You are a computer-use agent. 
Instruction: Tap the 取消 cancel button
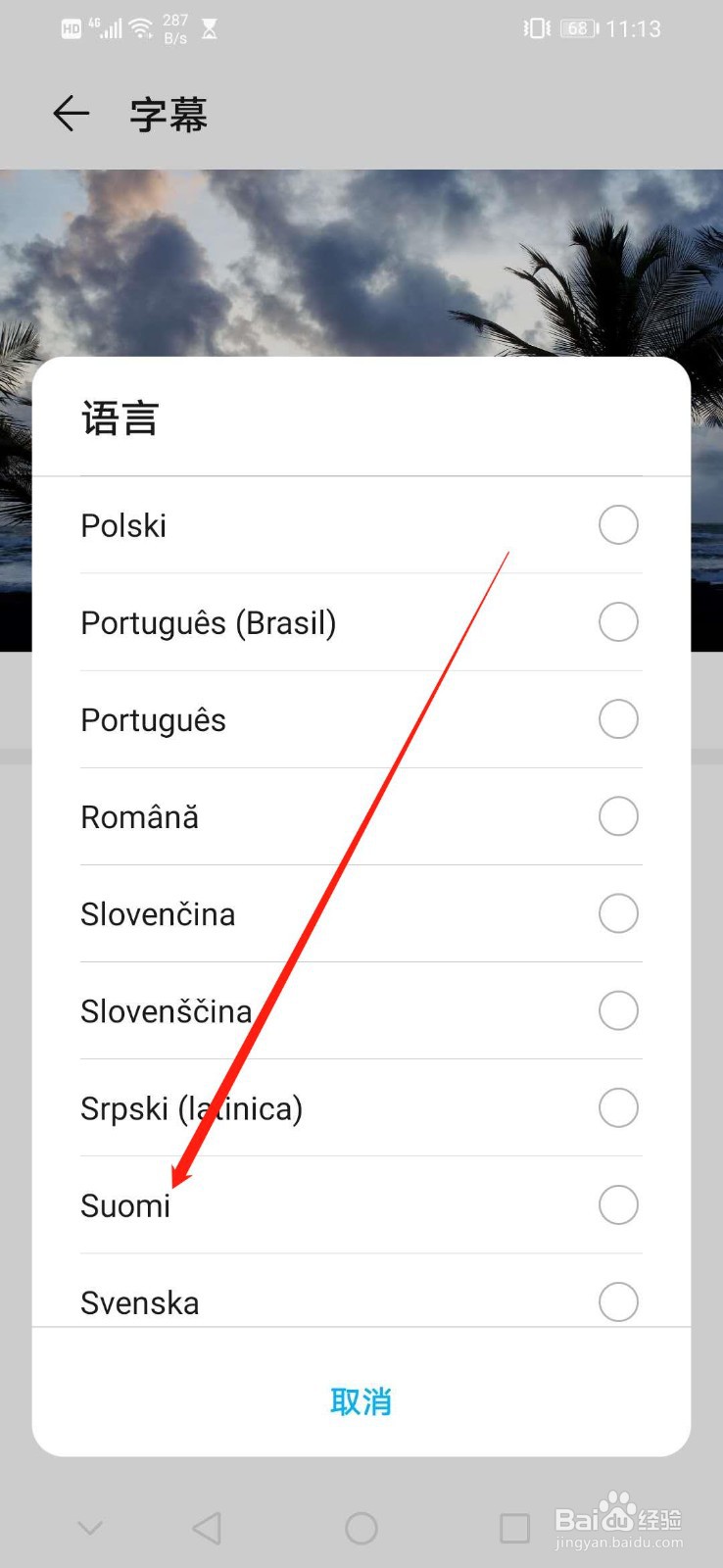tap(361, 1401)
